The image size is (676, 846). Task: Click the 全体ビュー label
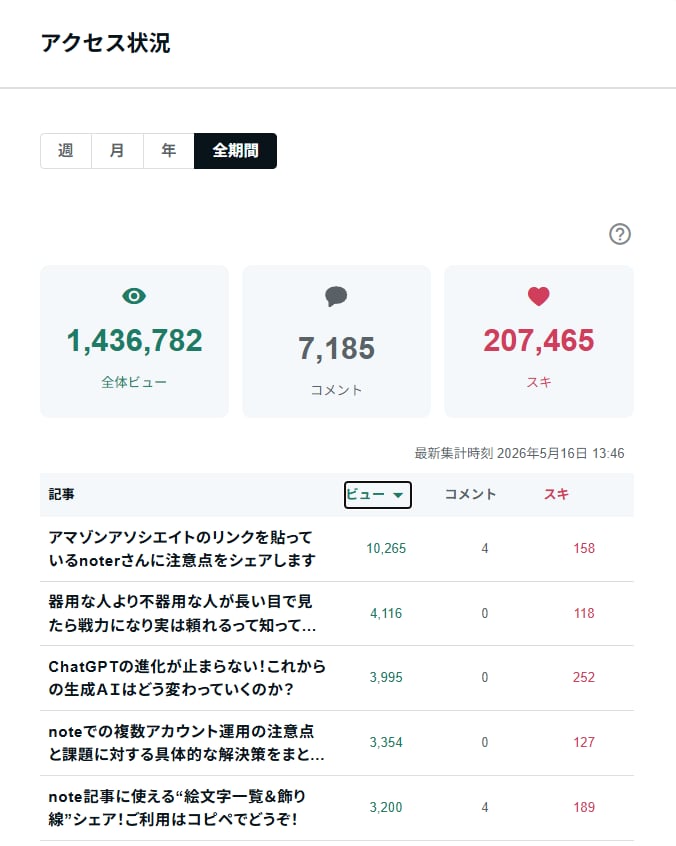click(134, 382)
